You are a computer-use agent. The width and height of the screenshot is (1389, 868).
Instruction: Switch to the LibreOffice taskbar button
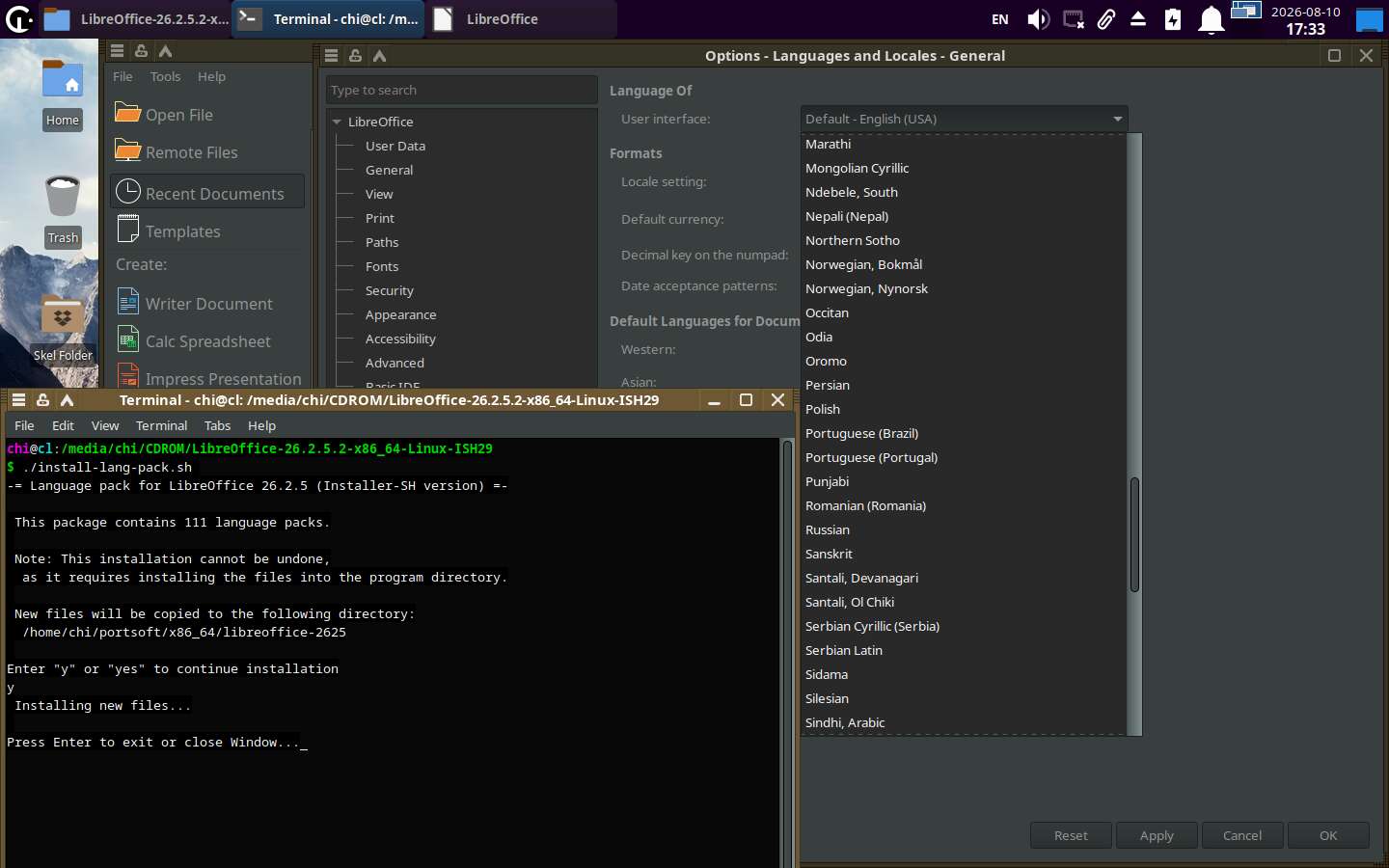(x=521, y=19)
